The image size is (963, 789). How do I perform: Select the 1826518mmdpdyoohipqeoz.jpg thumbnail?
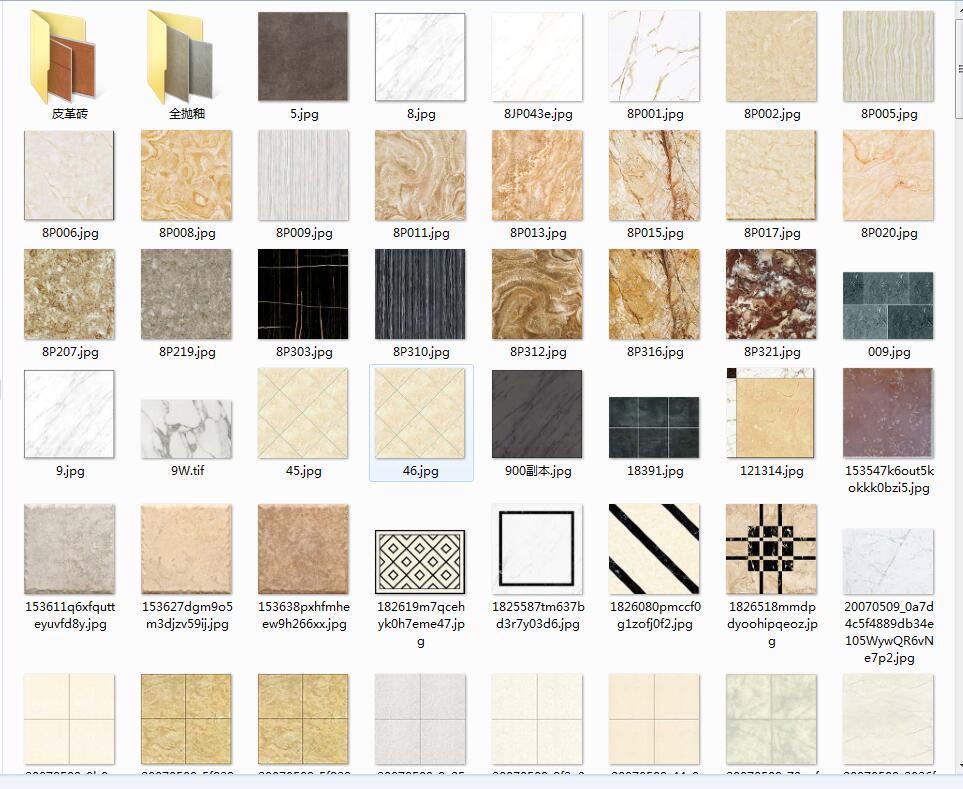771,549
